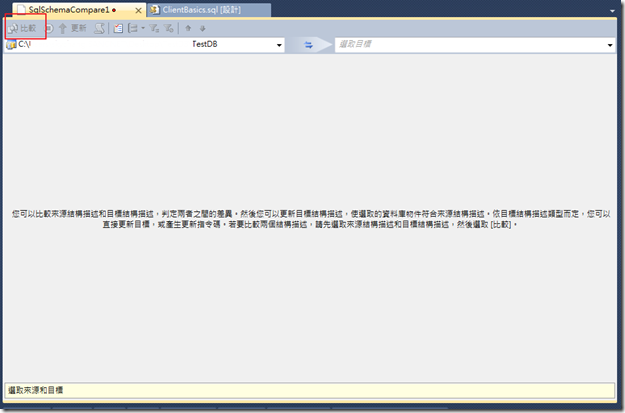Click the group results icon
The image size is (625, 413).
click(x=133, y=28)
